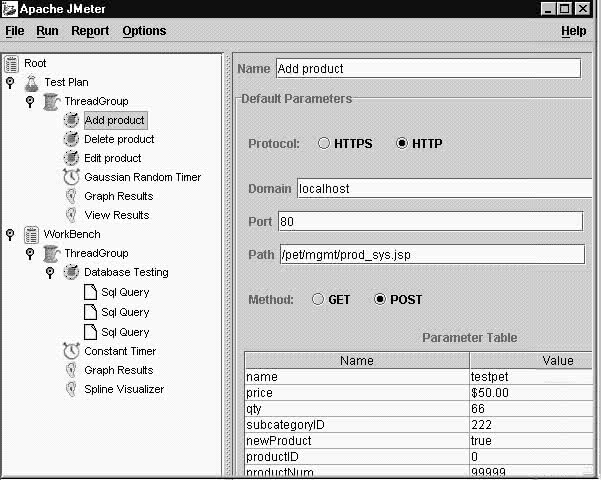601x480 pixels.
Task: Select the Constant Timer tree item
Action: tap(120, 351)
